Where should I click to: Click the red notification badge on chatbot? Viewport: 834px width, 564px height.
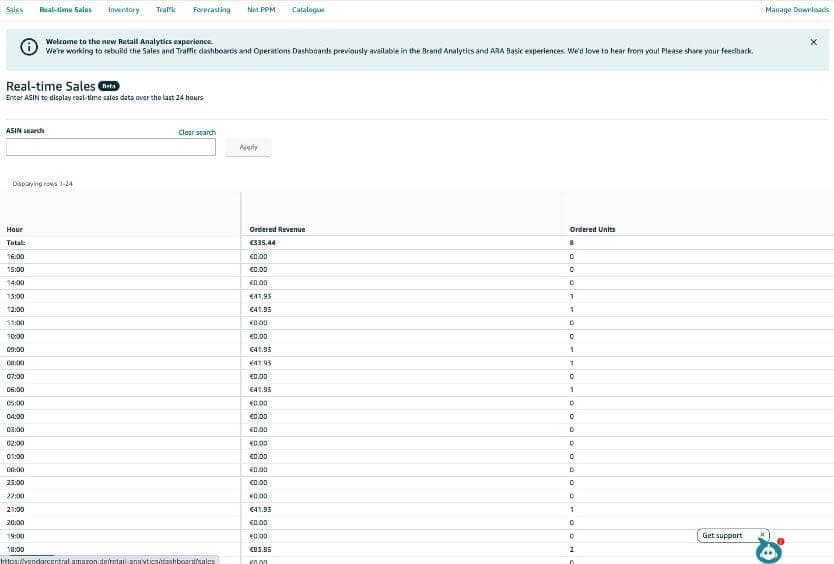780,541
